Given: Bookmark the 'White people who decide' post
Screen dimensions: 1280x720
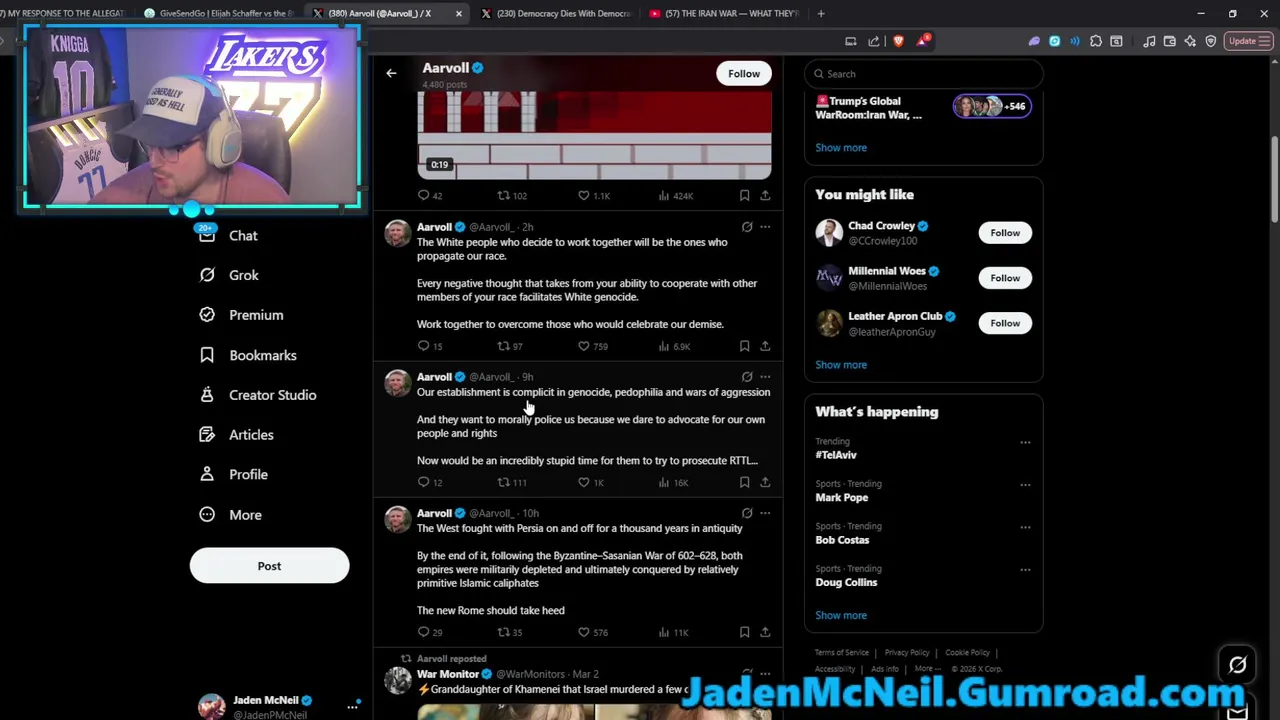Looking at the screenshot, I should 744,346.
